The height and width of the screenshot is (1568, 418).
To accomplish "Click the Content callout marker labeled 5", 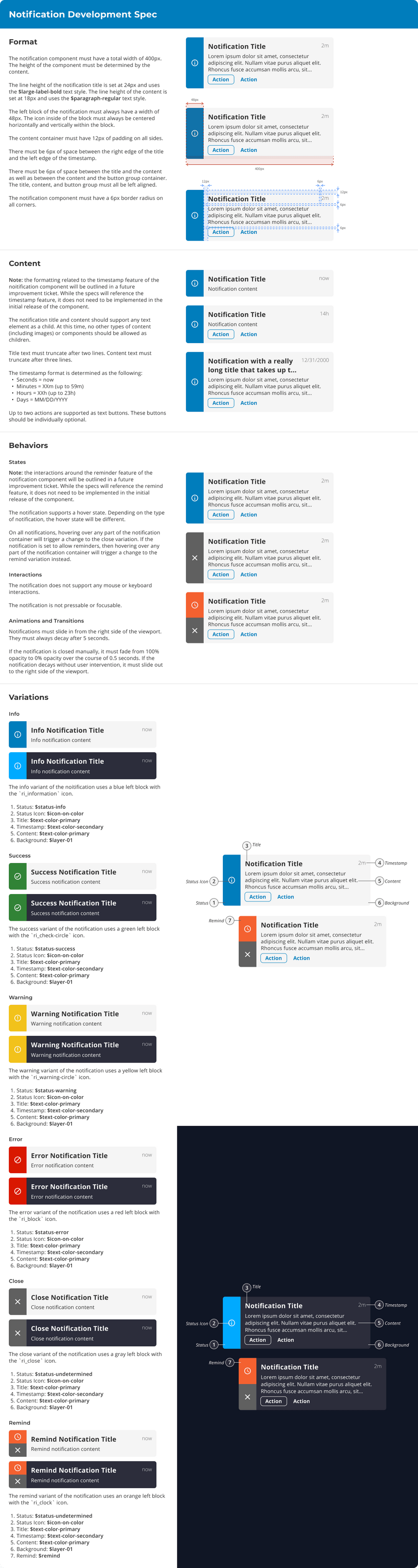I will point(380,881).
